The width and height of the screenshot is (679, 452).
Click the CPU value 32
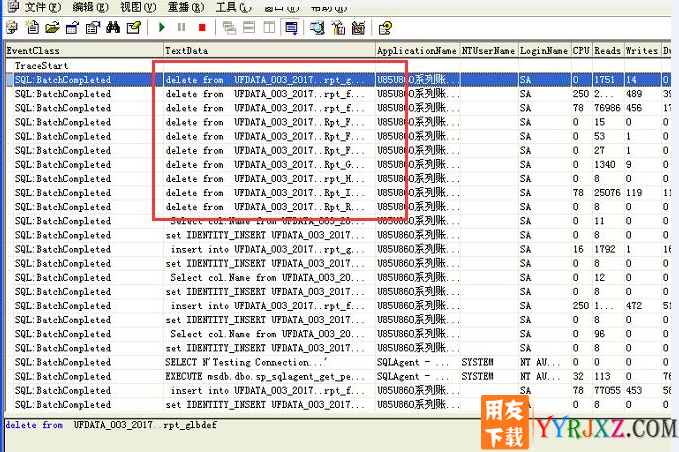click(x=578, y=377)
